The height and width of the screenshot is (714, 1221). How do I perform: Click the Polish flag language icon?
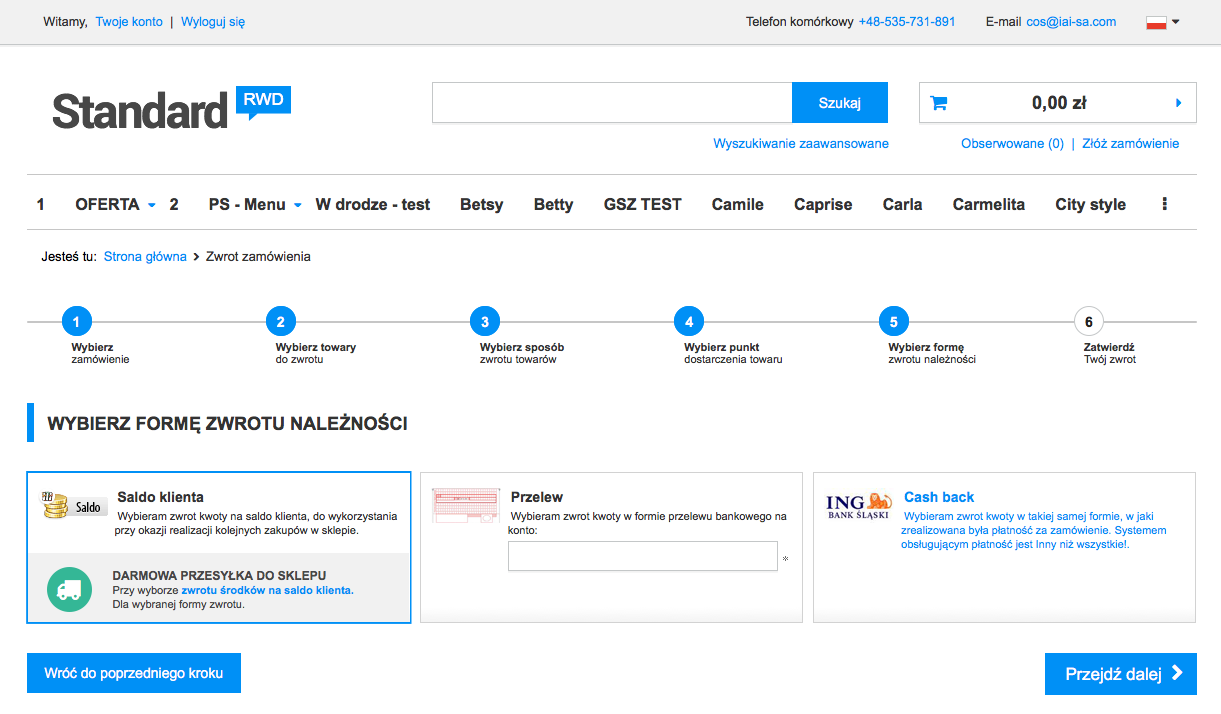point(1156,22)
